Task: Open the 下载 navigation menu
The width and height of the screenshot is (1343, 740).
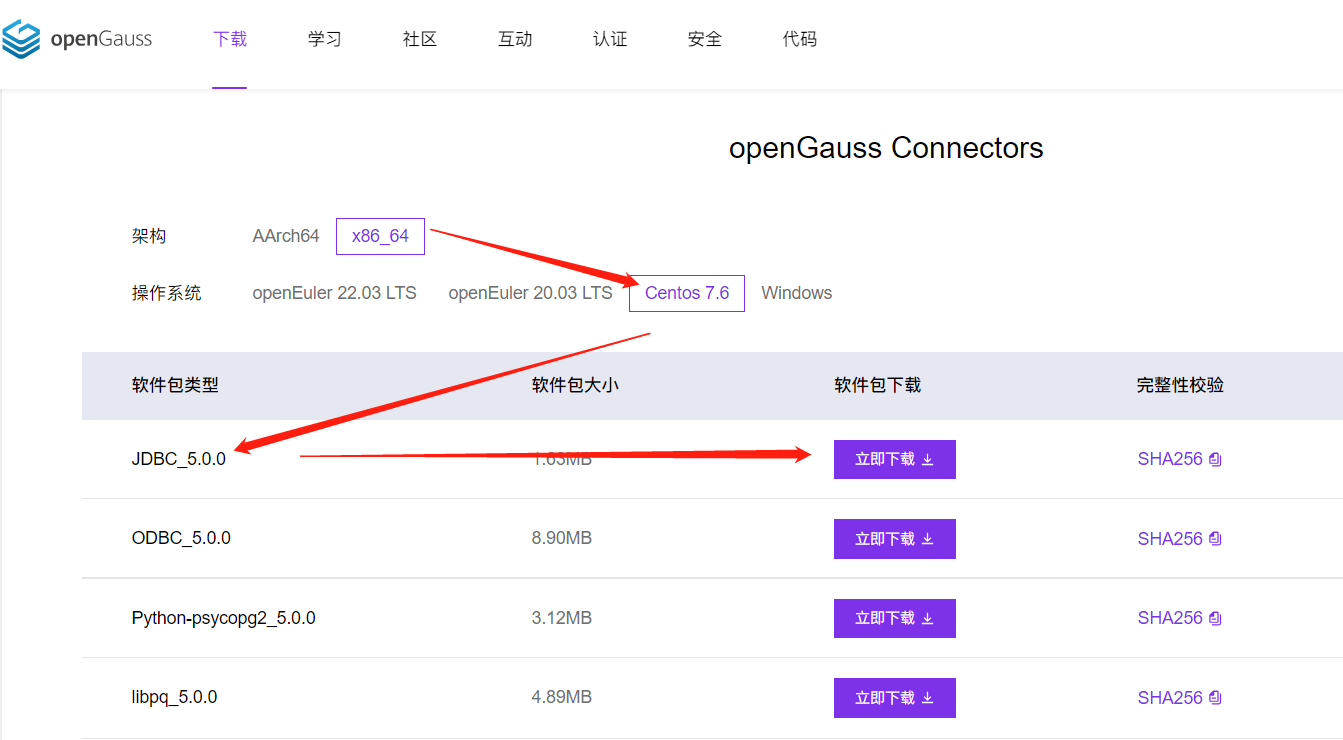Action: pyautogui.click(x=230, y=40)
